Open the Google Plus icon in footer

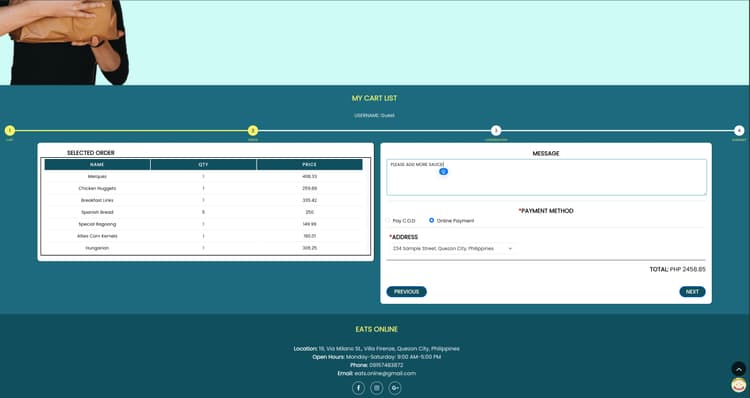pos(395,388)
